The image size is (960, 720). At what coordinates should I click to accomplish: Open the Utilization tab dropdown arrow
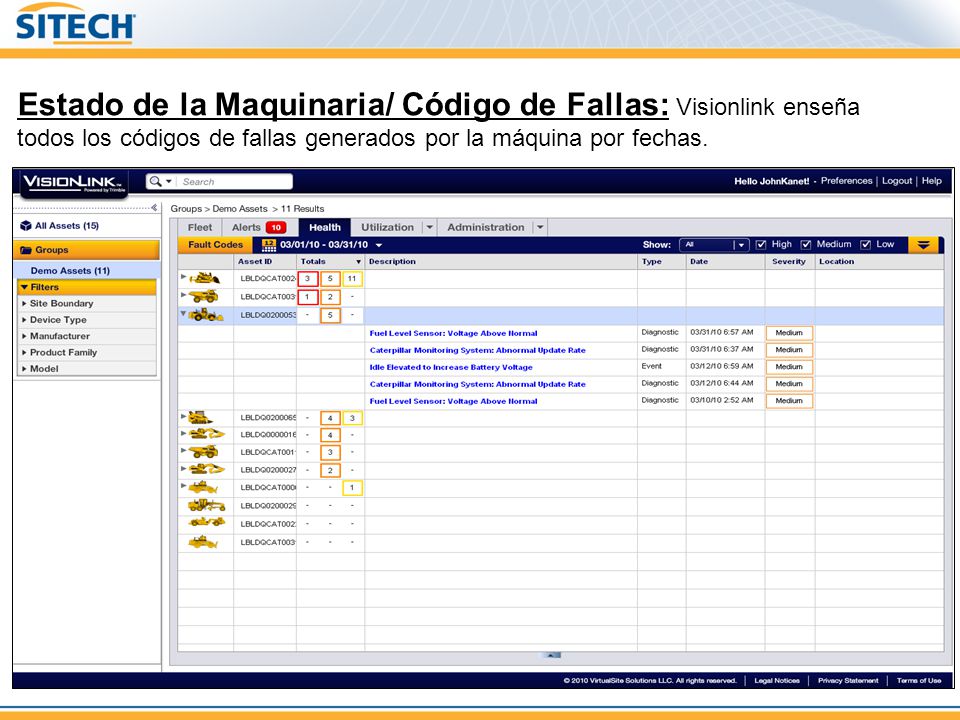click(x=430, y=227)
